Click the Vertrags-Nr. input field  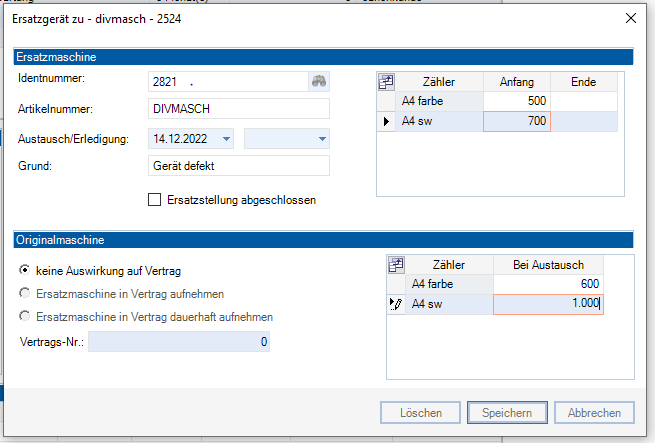tap(178, 343)
